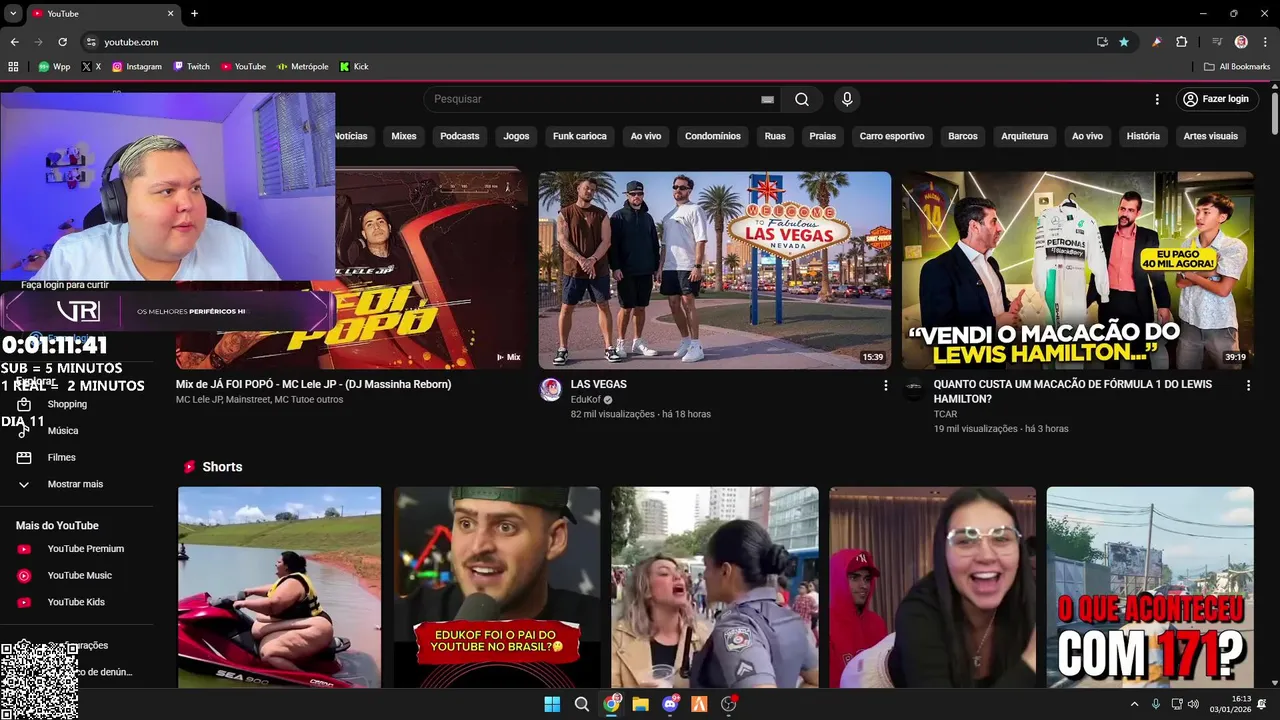The height and width of the screenshot is (720, 1280).
Task: Click the YouTube search magnifier button
Action: click(802, 99)
